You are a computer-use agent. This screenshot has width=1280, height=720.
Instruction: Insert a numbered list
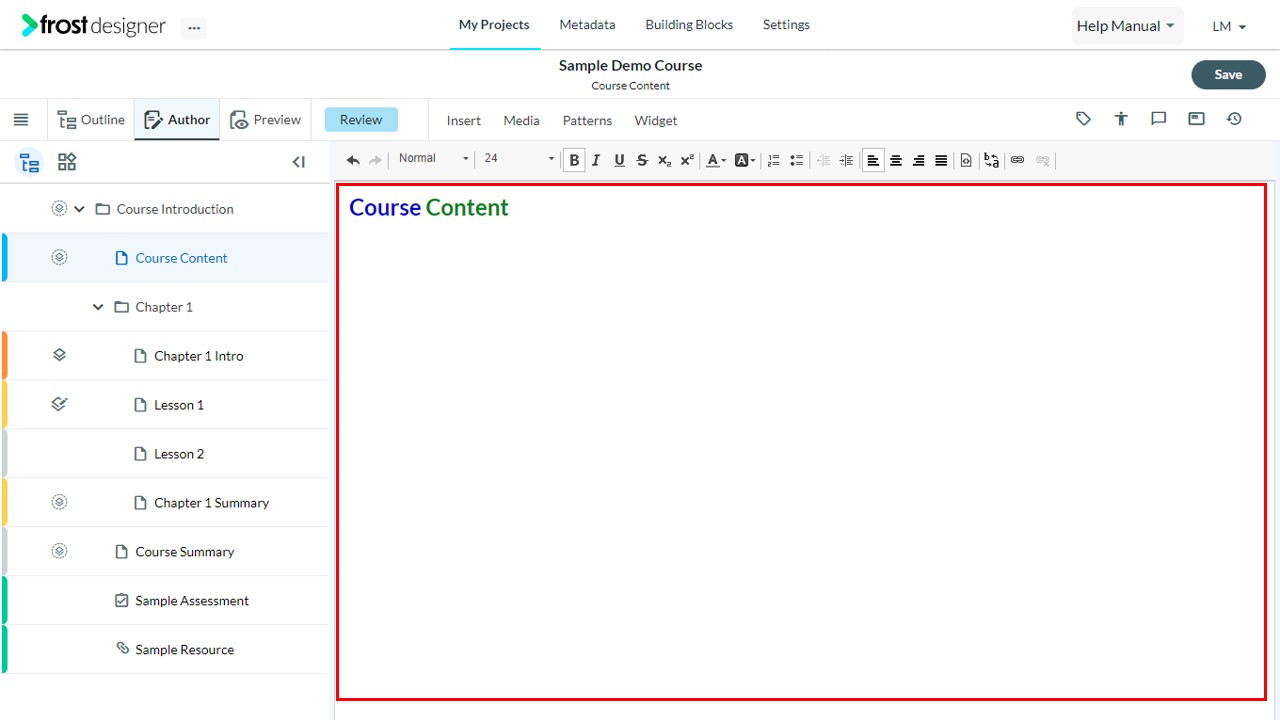[x=773, y=160]
